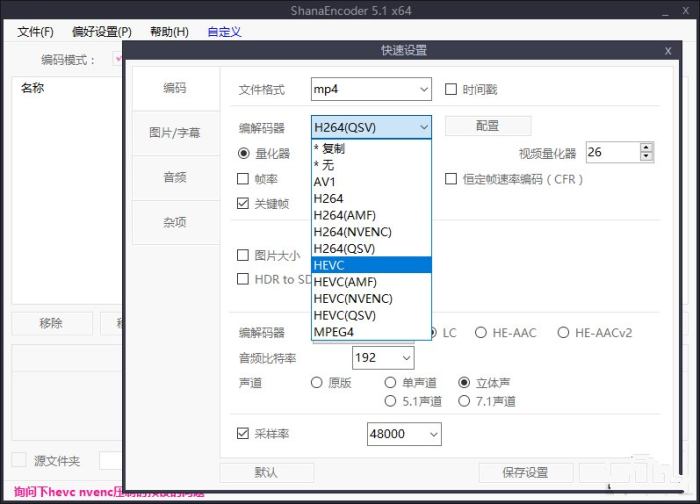
Task: Choose plain H264 codec option
Action: click(371, 199)
